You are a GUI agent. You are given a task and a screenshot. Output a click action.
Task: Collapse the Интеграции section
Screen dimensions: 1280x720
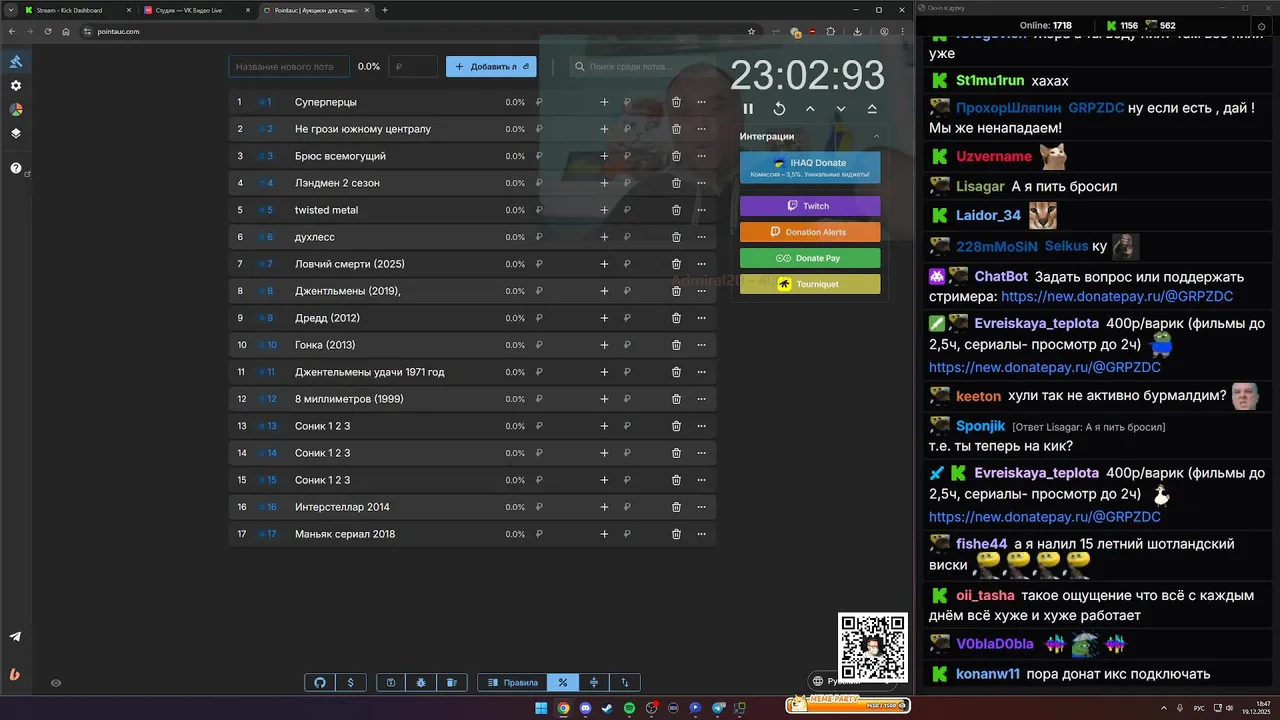(876, 136)
